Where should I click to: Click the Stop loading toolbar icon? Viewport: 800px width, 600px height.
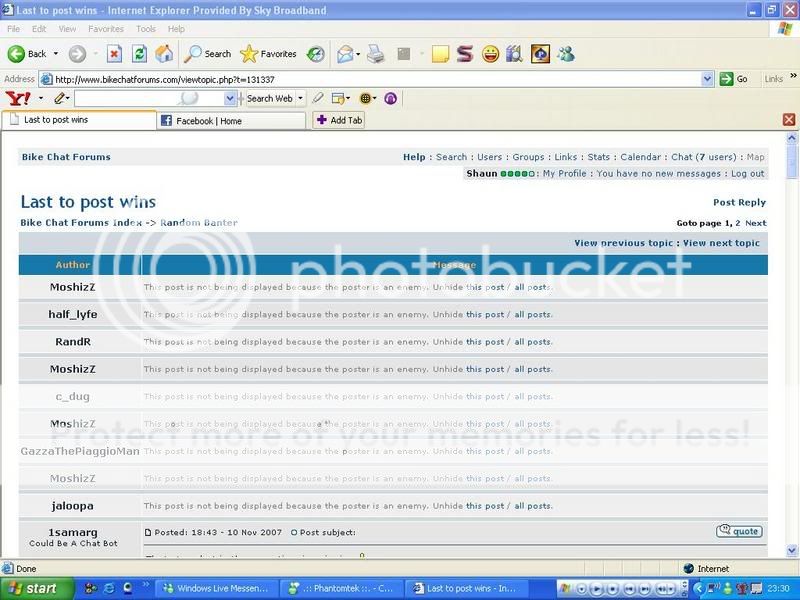coord(114,54)
